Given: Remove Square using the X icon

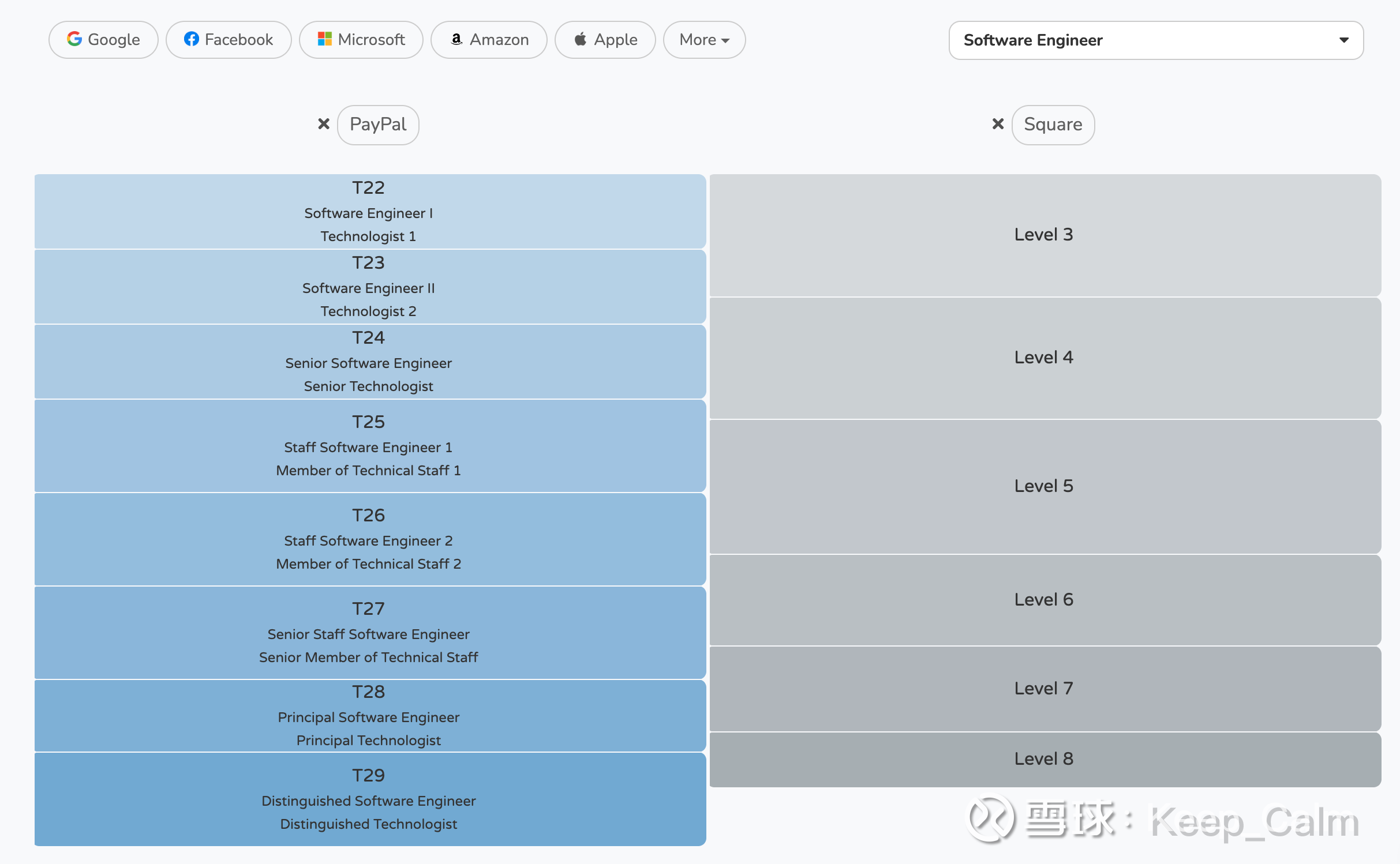Looking at the screenshot, I should pyautogui.click(x=998, y=124).
